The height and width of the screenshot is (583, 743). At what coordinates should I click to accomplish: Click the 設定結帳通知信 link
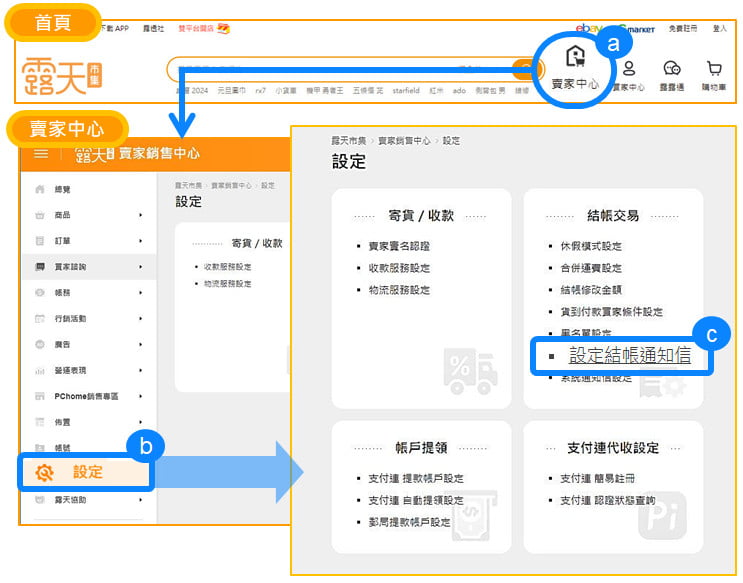coord(629,355)
